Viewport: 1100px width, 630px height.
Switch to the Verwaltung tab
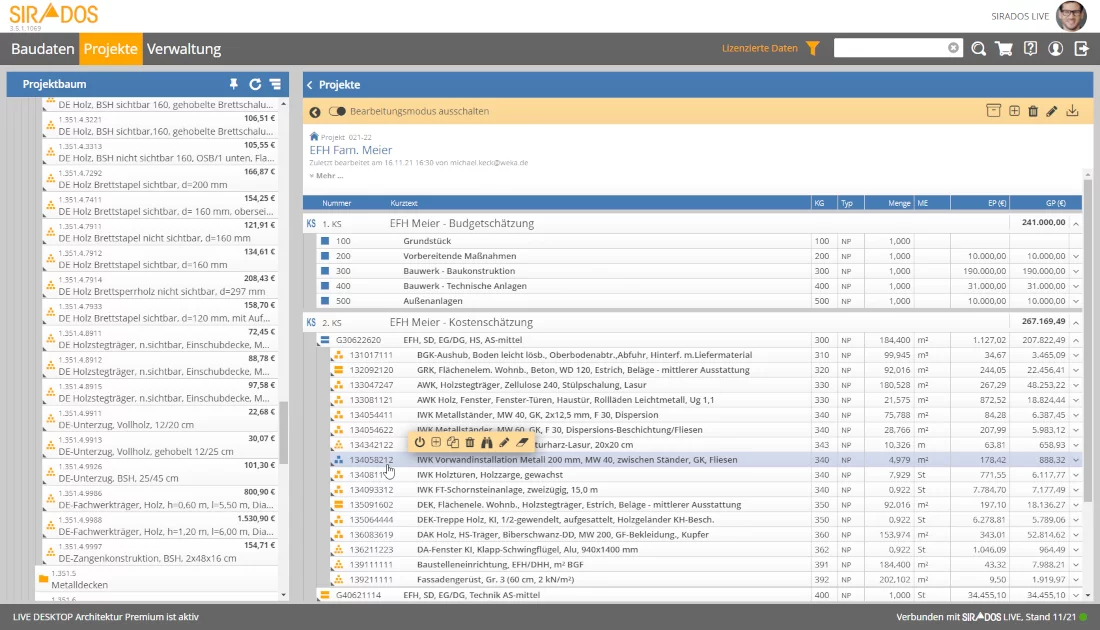pos(183,48)
